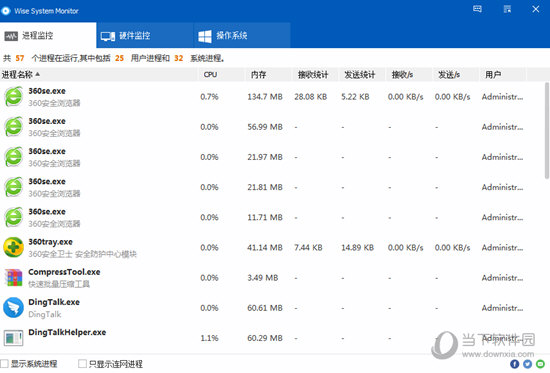Sort by the 用户 column header
550x373 pixels.
pyautogui.click(x=493, y=74)
